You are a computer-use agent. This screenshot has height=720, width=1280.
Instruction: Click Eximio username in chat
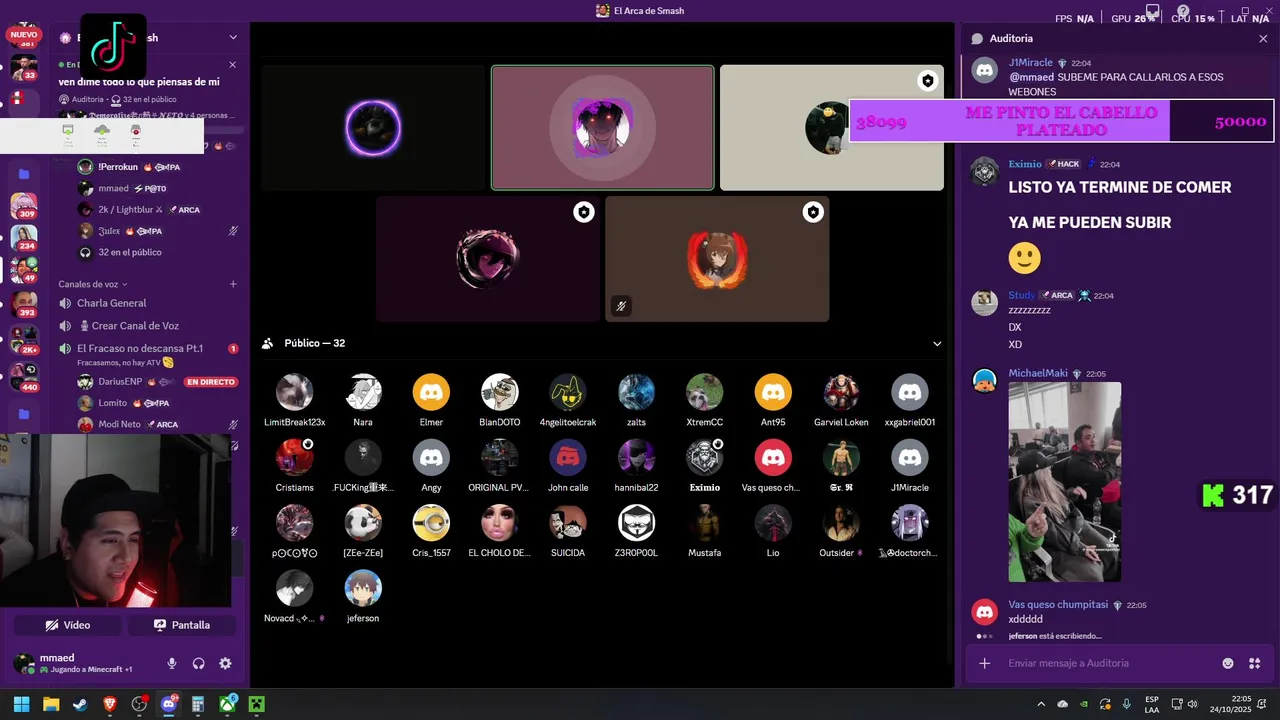coord(1025,164)
